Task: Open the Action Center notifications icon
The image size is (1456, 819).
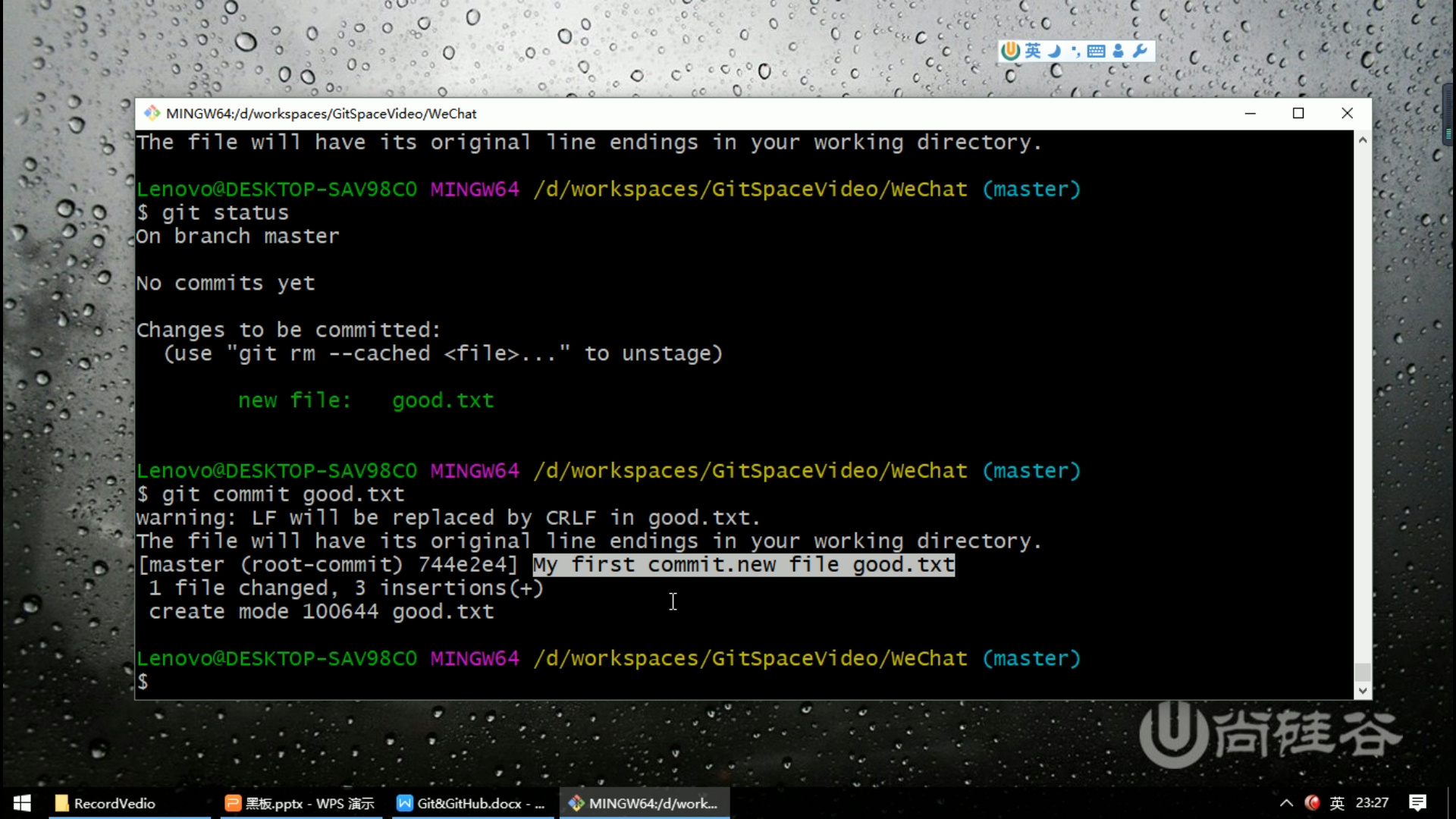Action: pyautogui.click(x=1417, y=803)
